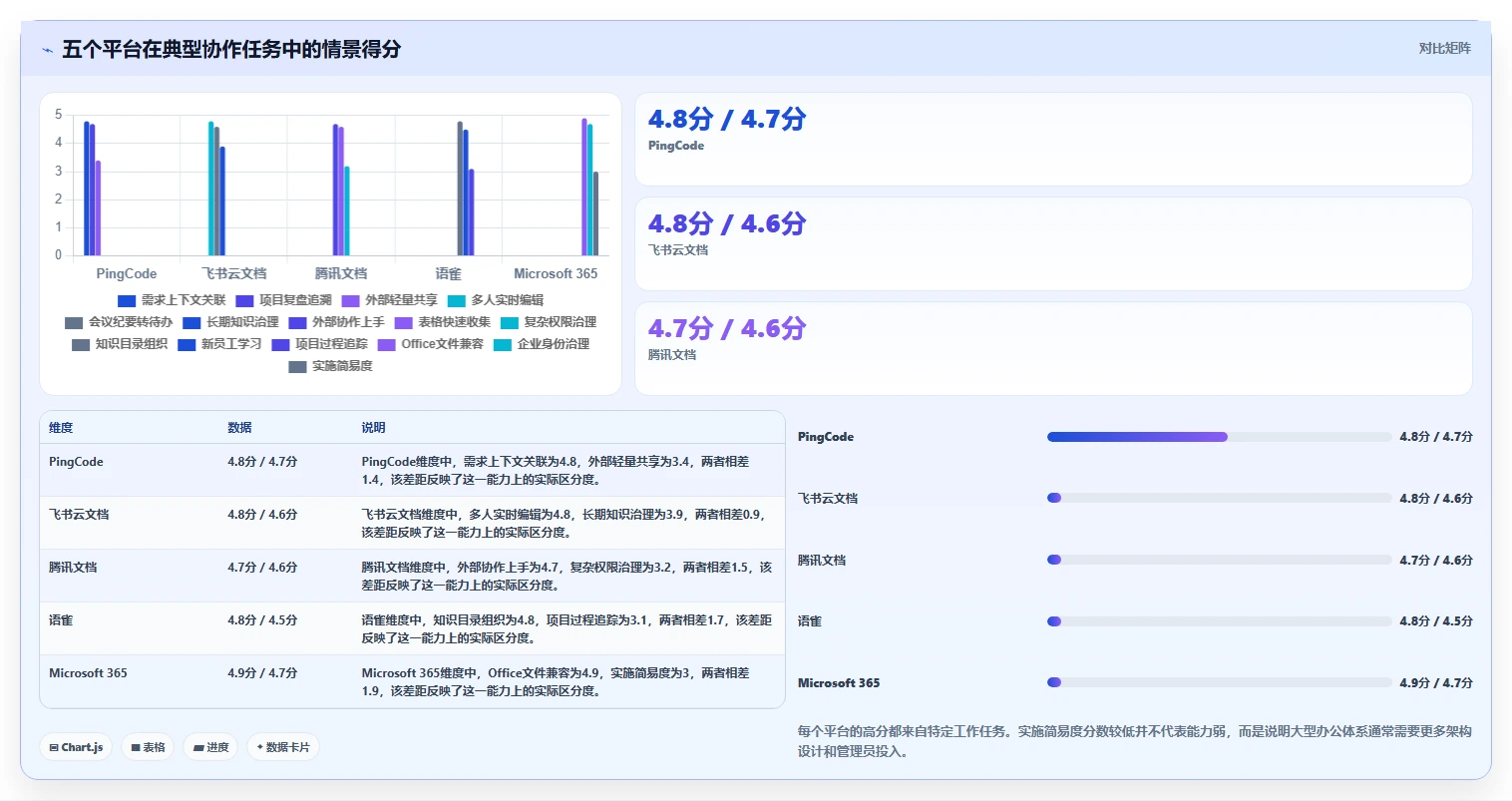Toggle the 外部协作上手 legend entry
Viewport: 1512px width, 801px height.
(x=336, y=322)
